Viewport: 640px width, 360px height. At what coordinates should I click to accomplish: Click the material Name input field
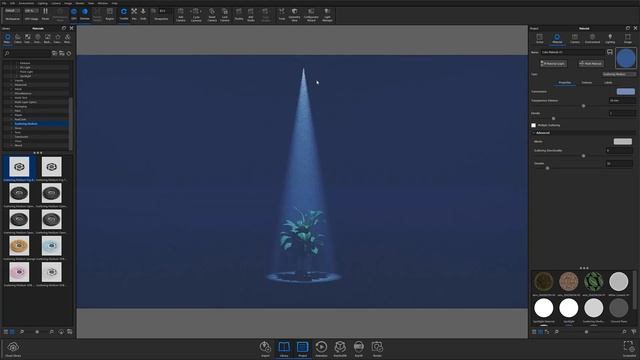click(573, 52)
